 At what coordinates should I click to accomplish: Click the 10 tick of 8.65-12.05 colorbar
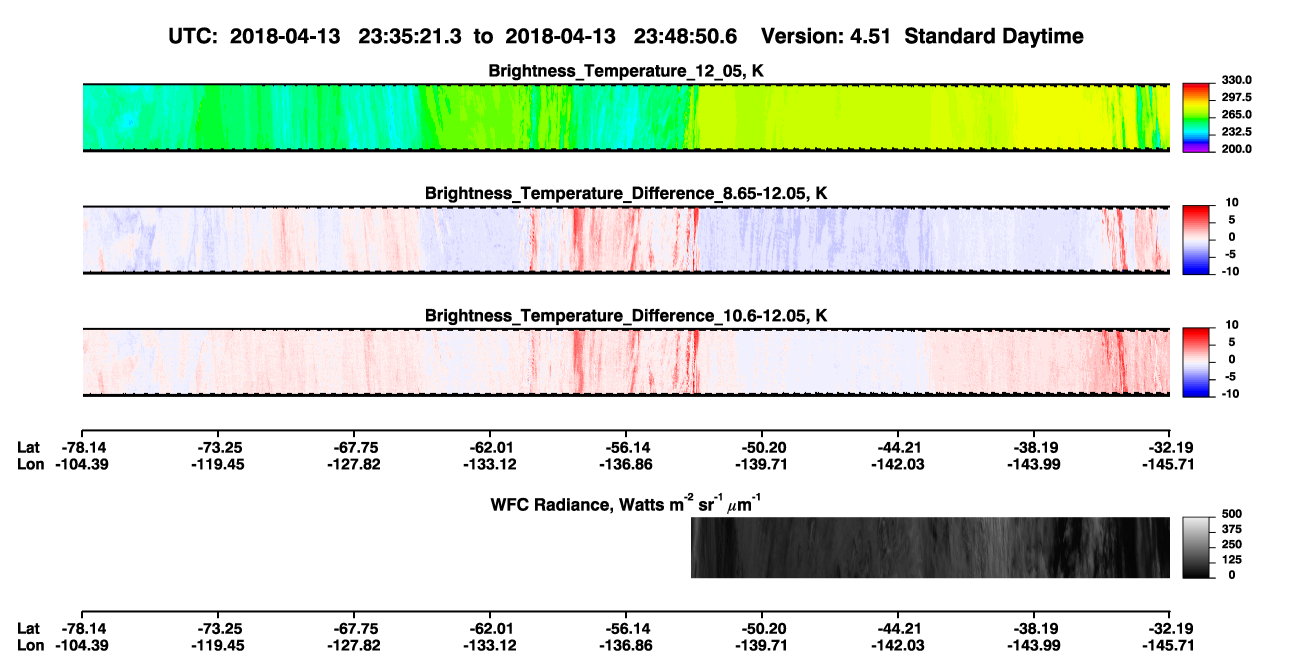(x=1233, y=203)
